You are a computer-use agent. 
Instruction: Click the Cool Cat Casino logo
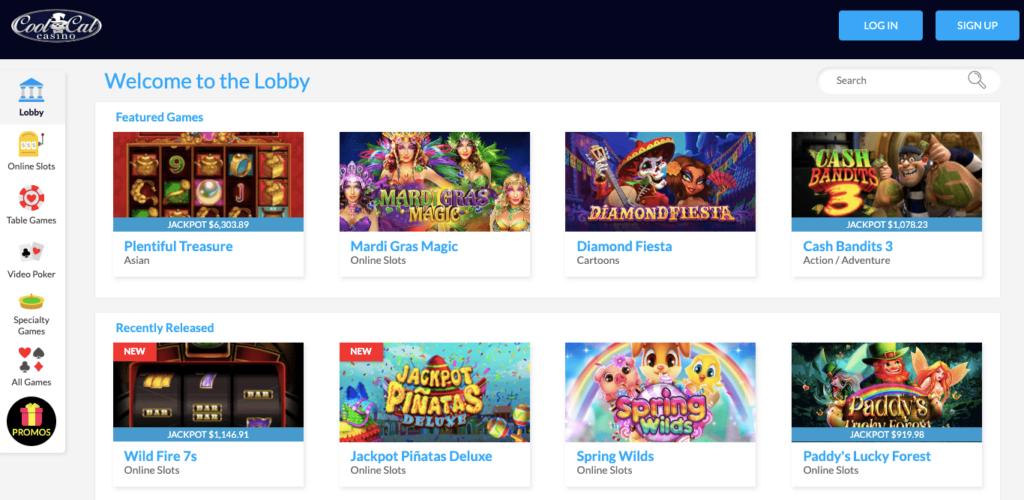56,26
